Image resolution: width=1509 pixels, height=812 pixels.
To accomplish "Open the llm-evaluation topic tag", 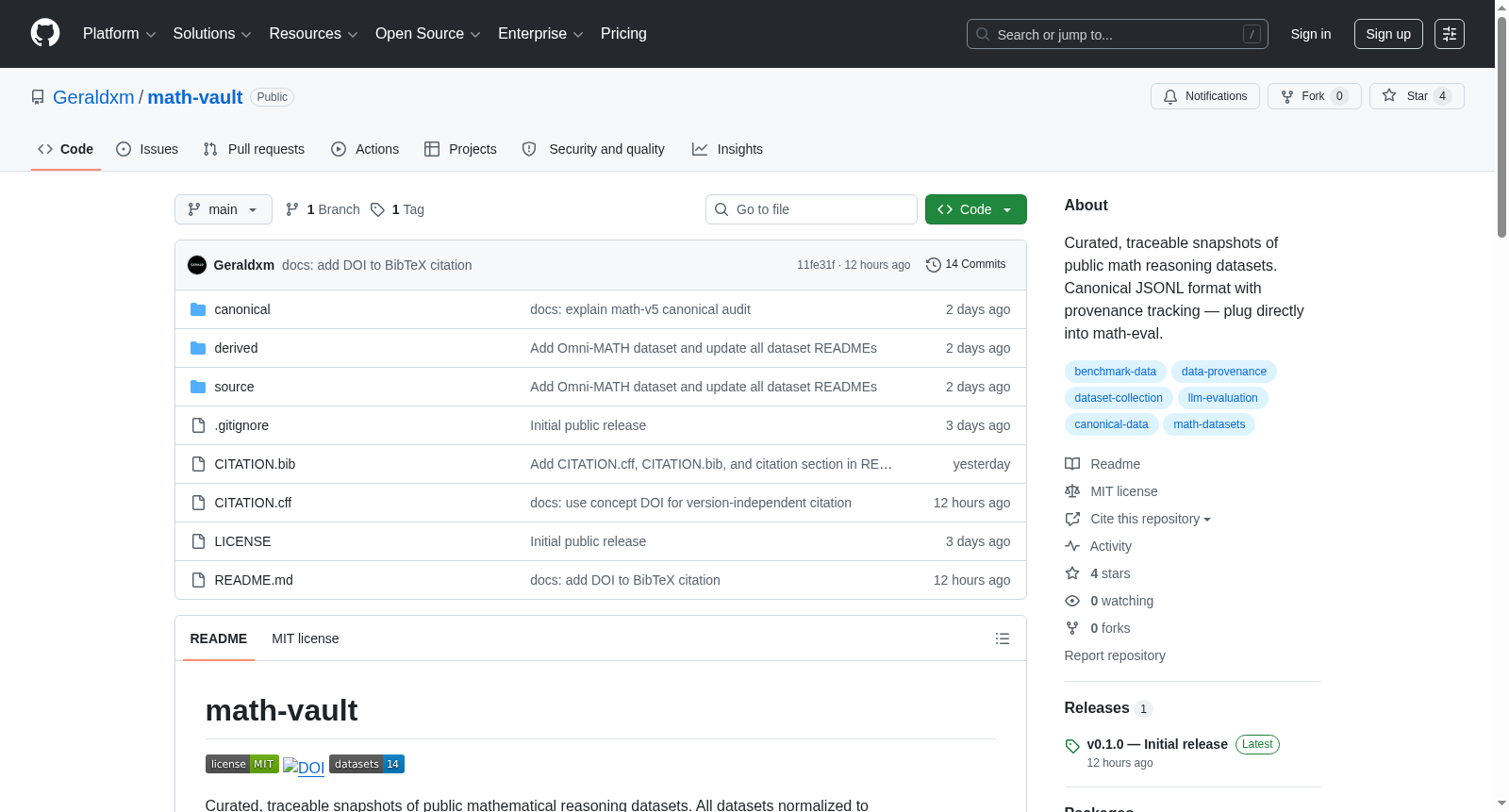I will (1223, 398).
